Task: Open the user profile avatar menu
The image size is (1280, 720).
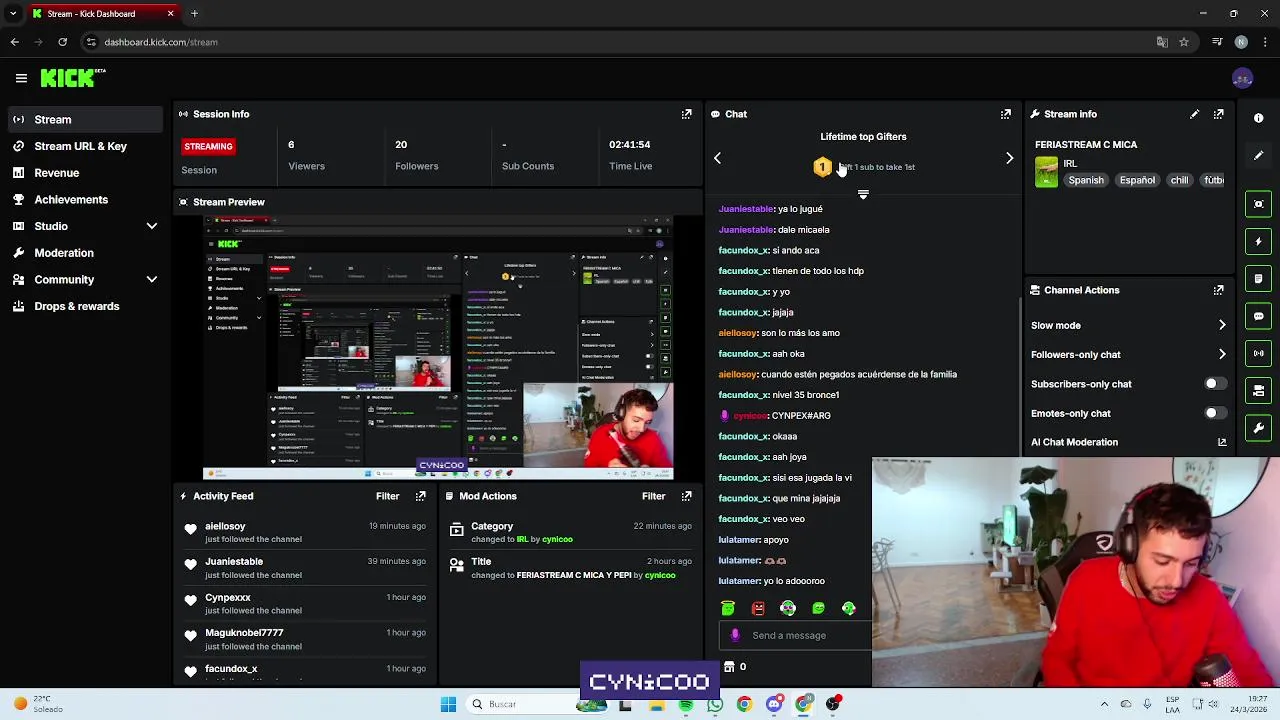Action: point(1243,78)
